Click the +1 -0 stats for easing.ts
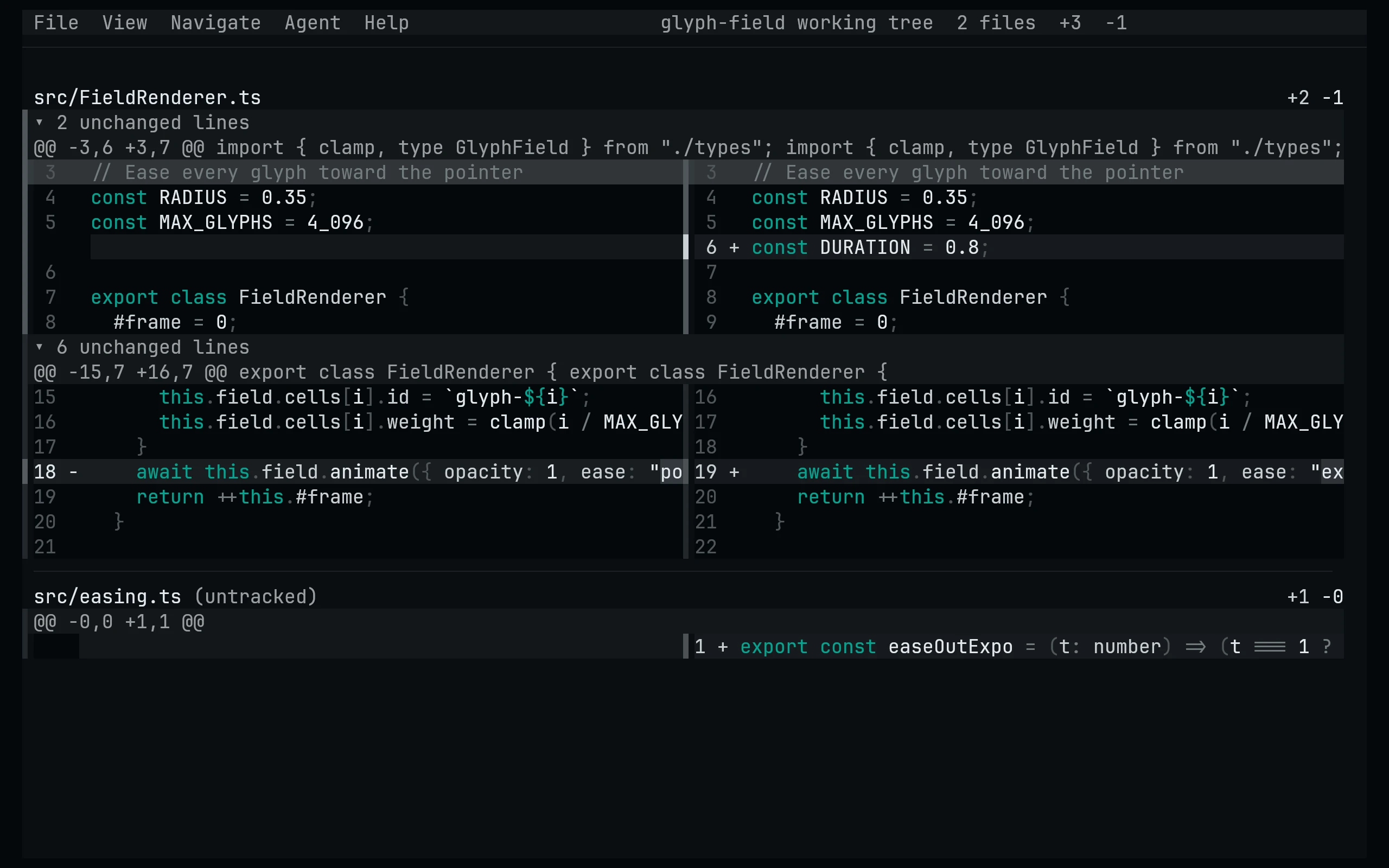This screenshot has width=1389, height=868. coord(1315,596)
